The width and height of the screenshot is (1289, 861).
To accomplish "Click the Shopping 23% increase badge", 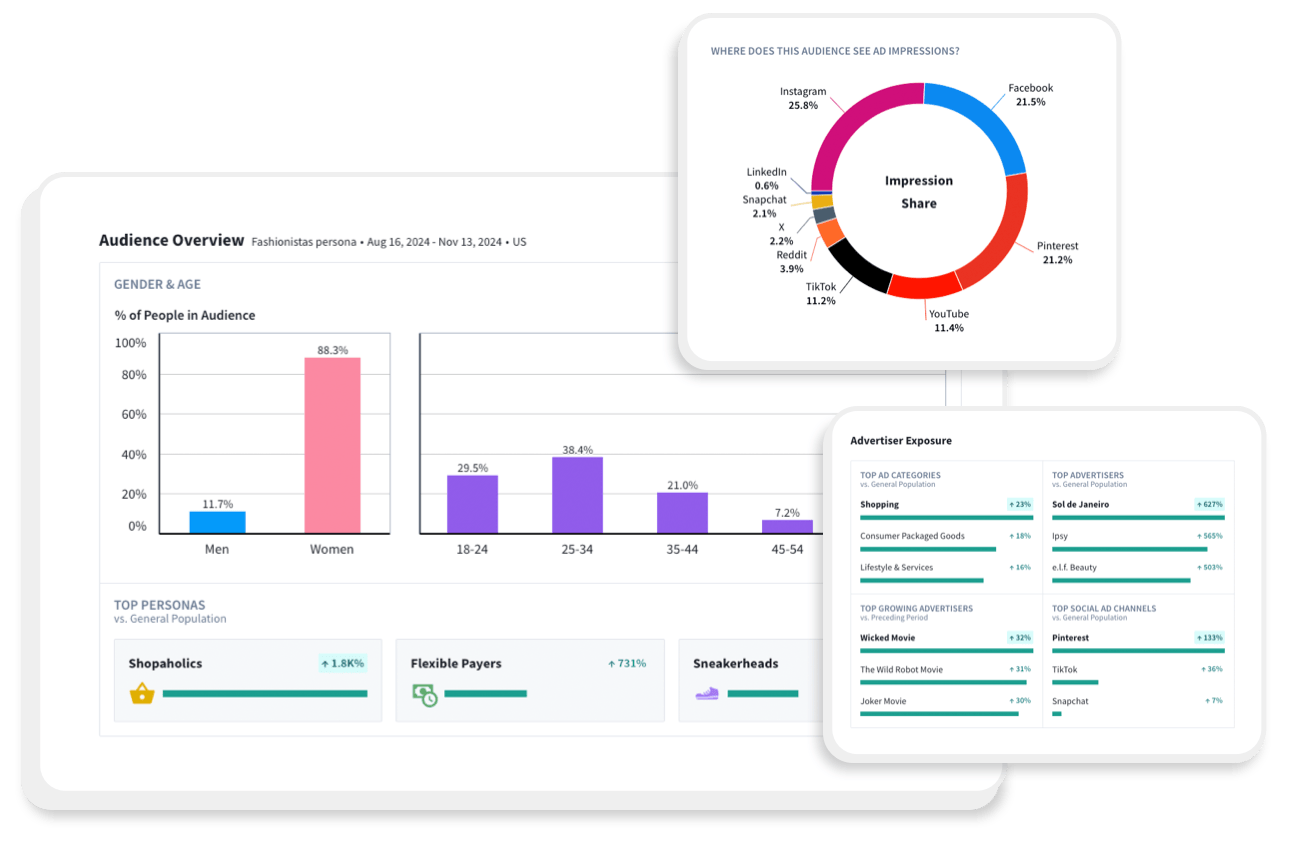I will coord(1019,505).
